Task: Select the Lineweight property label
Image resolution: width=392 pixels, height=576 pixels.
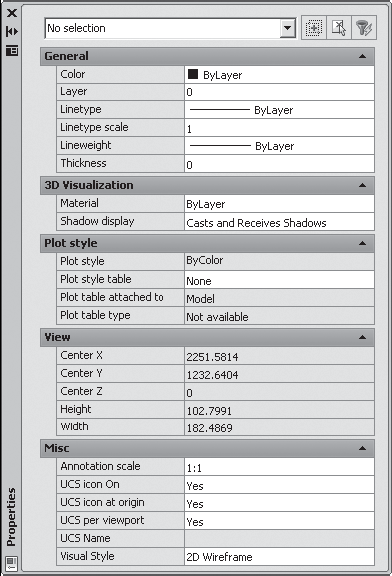Action: [x=86, y=145]
